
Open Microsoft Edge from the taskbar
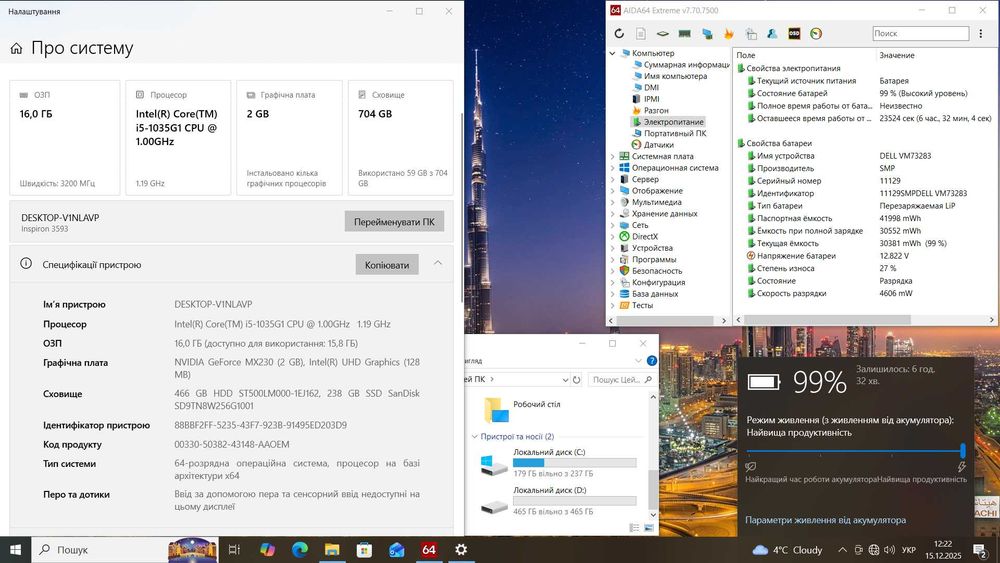300,550
